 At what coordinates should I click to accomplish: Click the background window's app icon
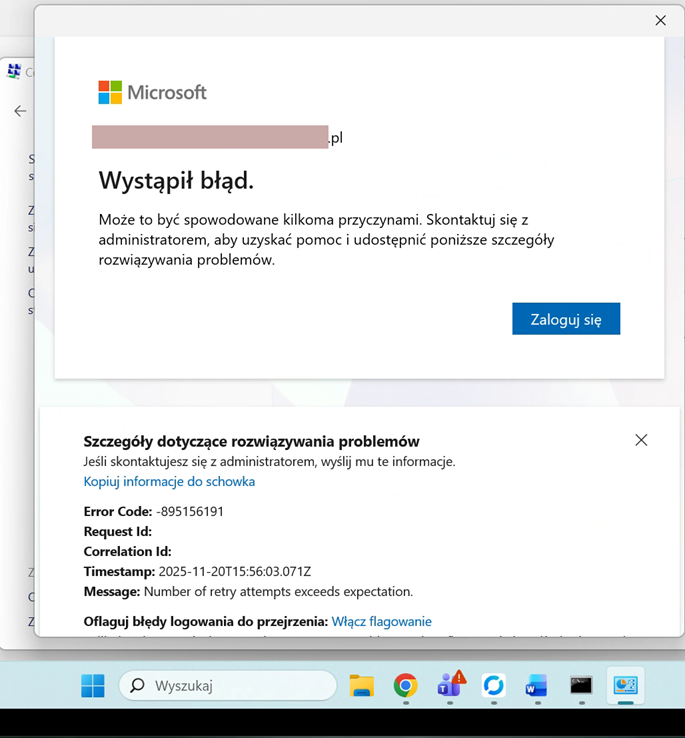tap(14, 72)
